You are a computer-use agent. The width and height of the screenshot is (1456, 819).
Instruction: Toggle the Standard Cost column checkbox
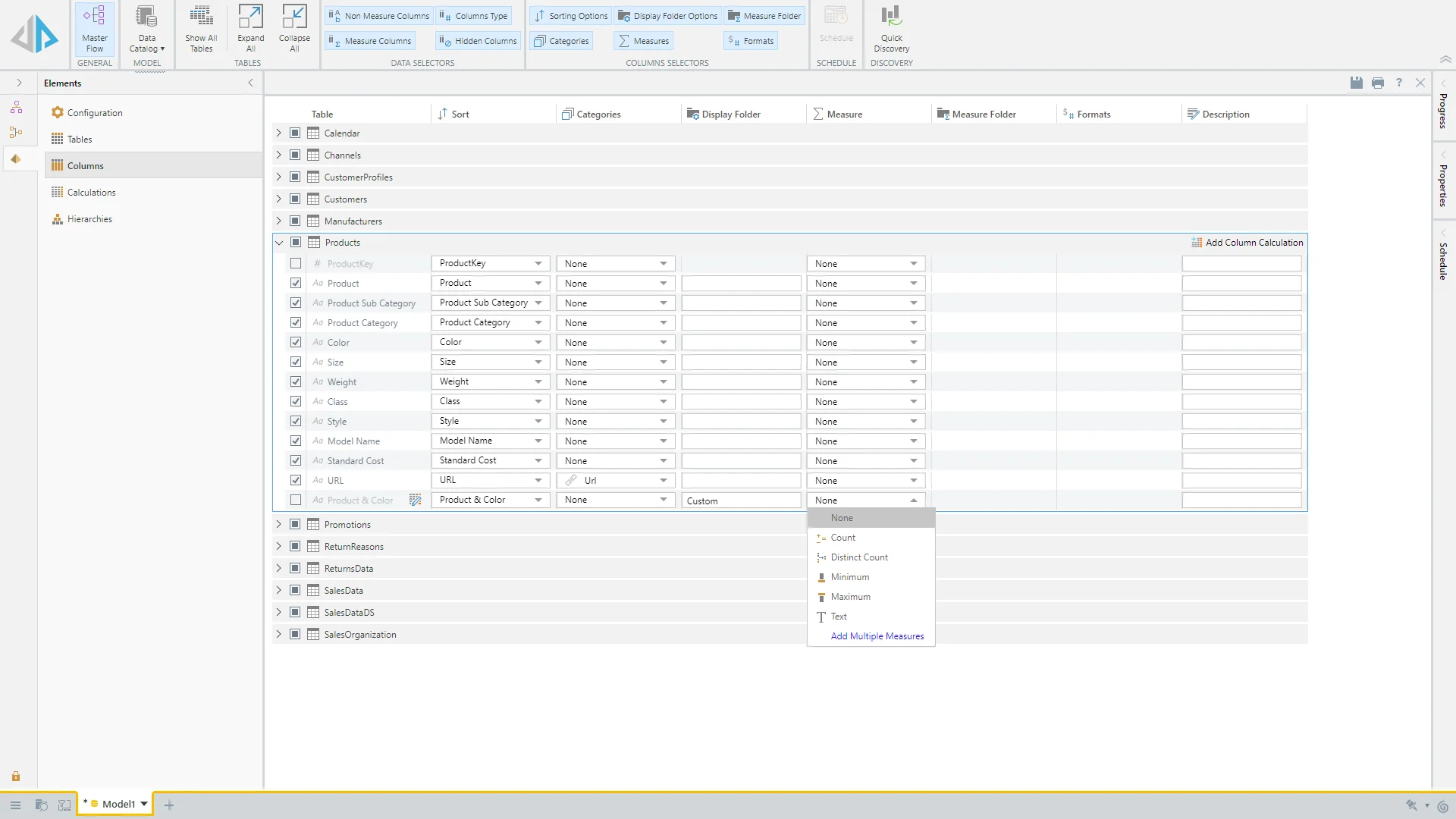click(x=296, y=460)
